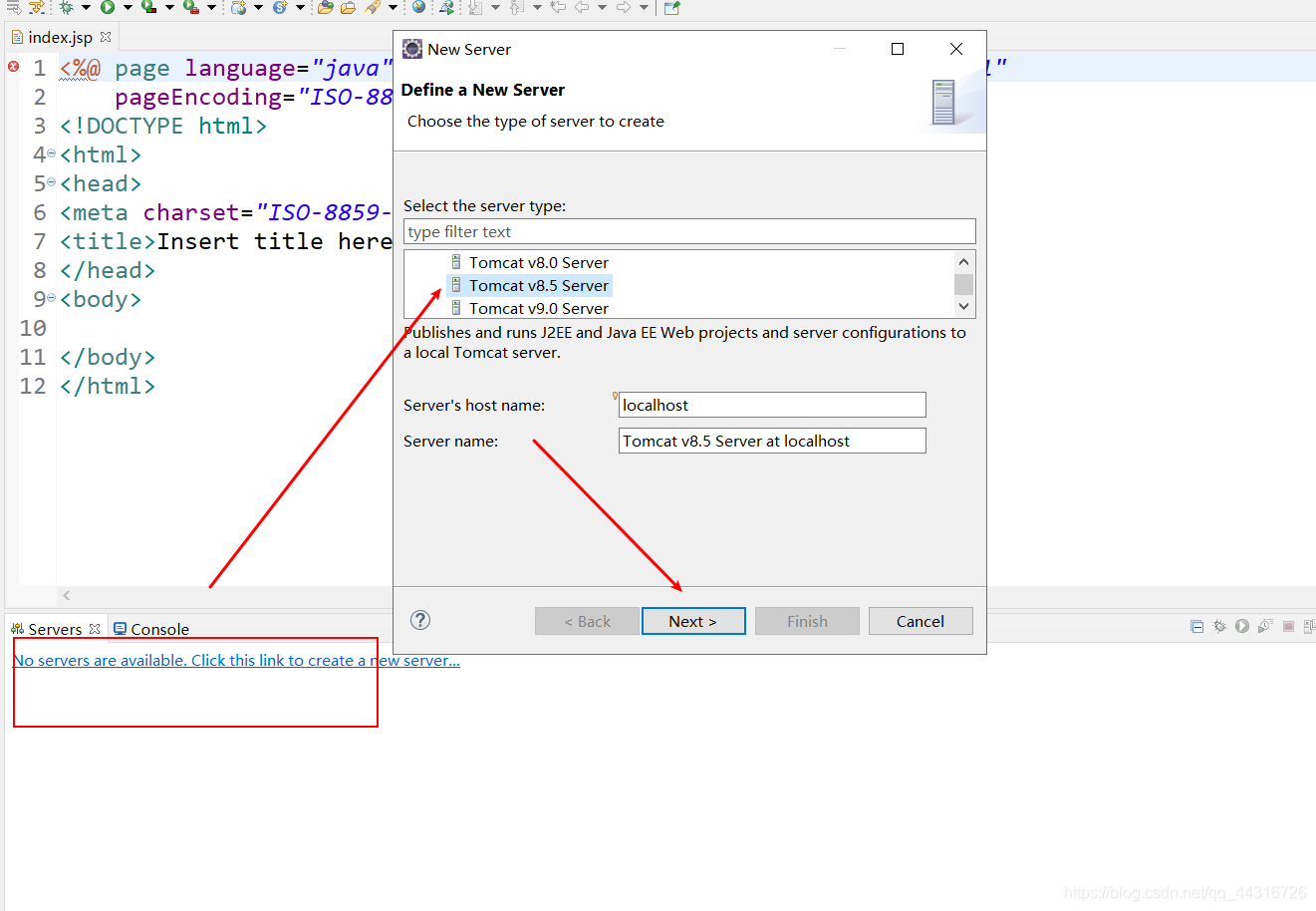This screenshot has height=911, width=1316.
Task: Open the web browser globe icon
Action: pyautogui.click(x=418, y=7)
